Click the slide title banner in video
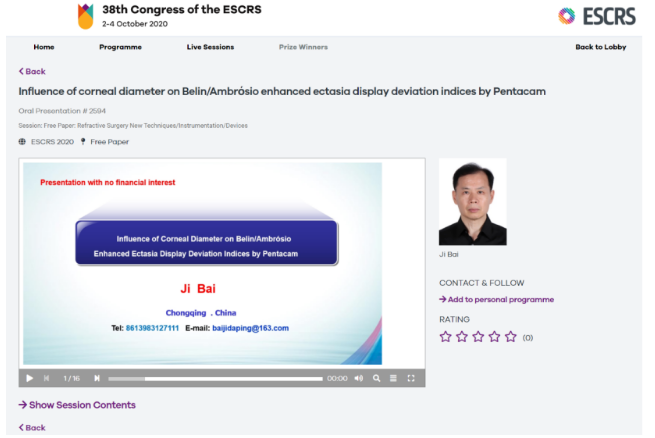 (x=206, y=243)
